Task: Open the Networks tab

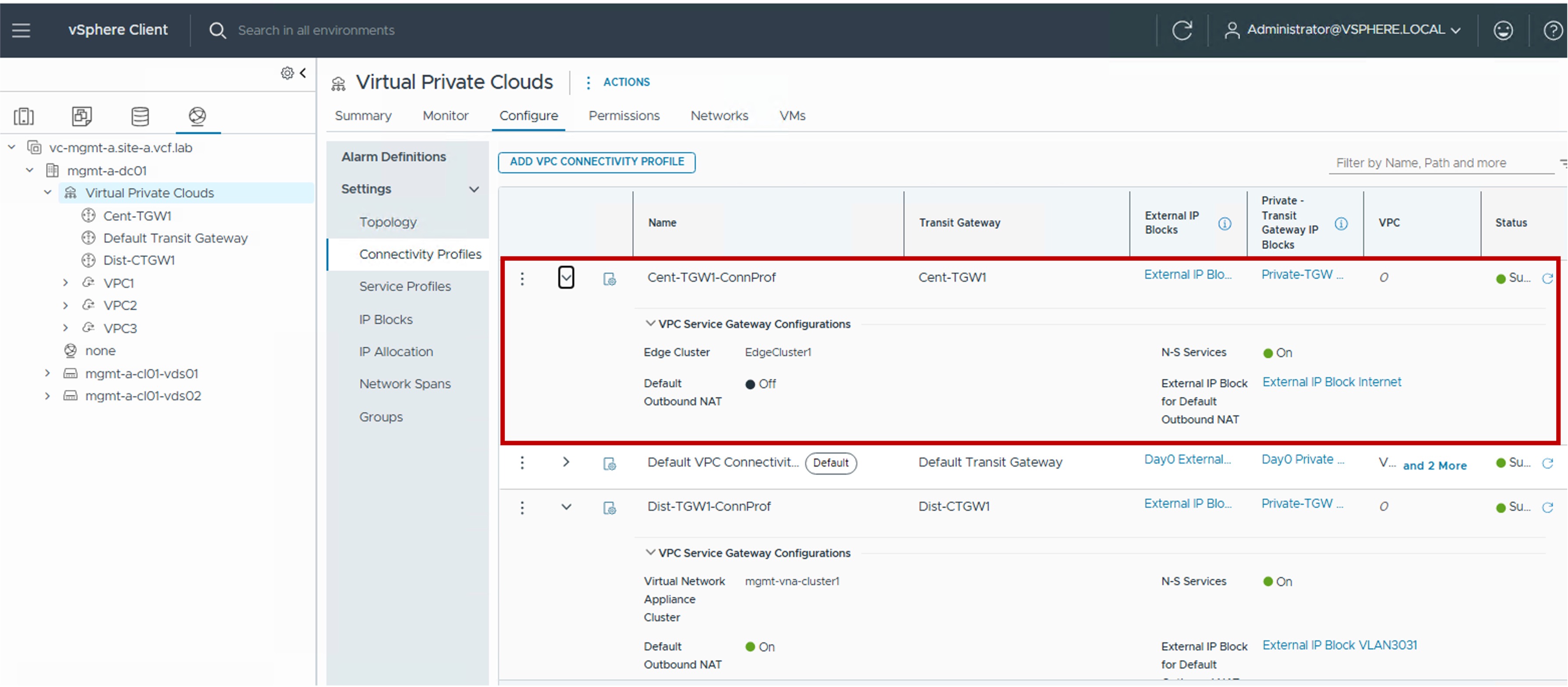Action: [x=719, y=116]
